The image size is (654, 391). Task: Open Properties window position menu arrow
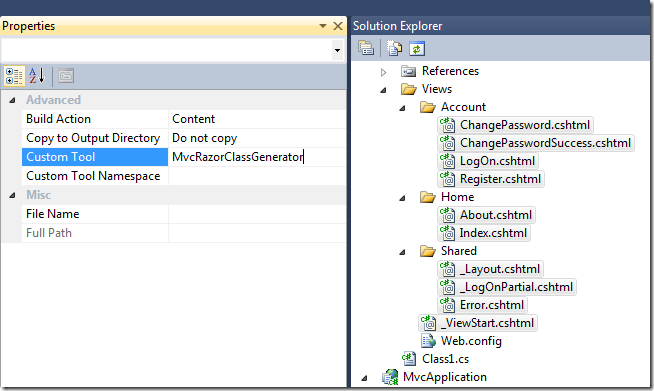[322, 26]
